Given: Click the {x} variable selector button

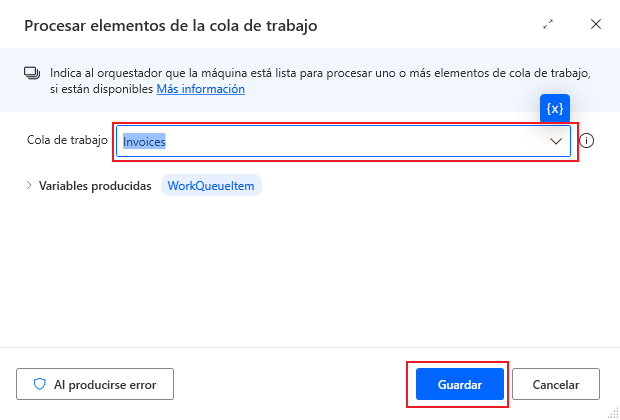Looking at the screenshot, I should pos(555,109).
